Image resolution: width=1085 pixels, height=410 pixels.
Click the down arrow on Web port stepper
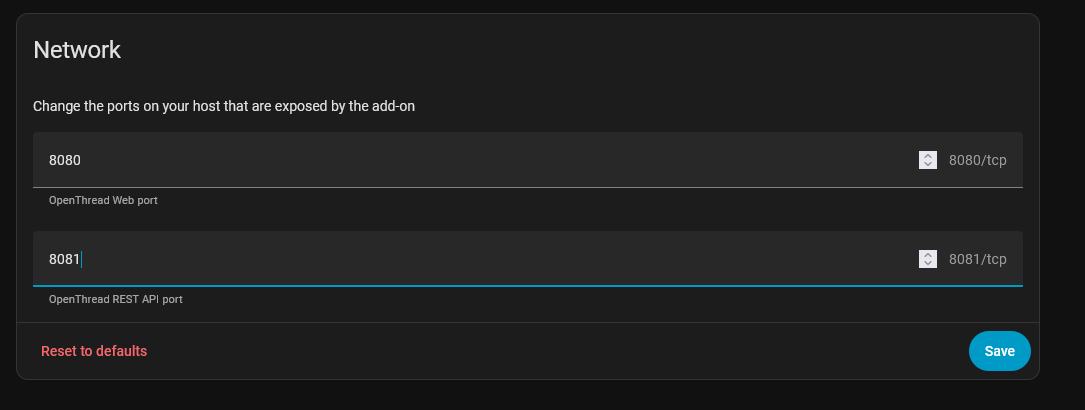point(928,165)
